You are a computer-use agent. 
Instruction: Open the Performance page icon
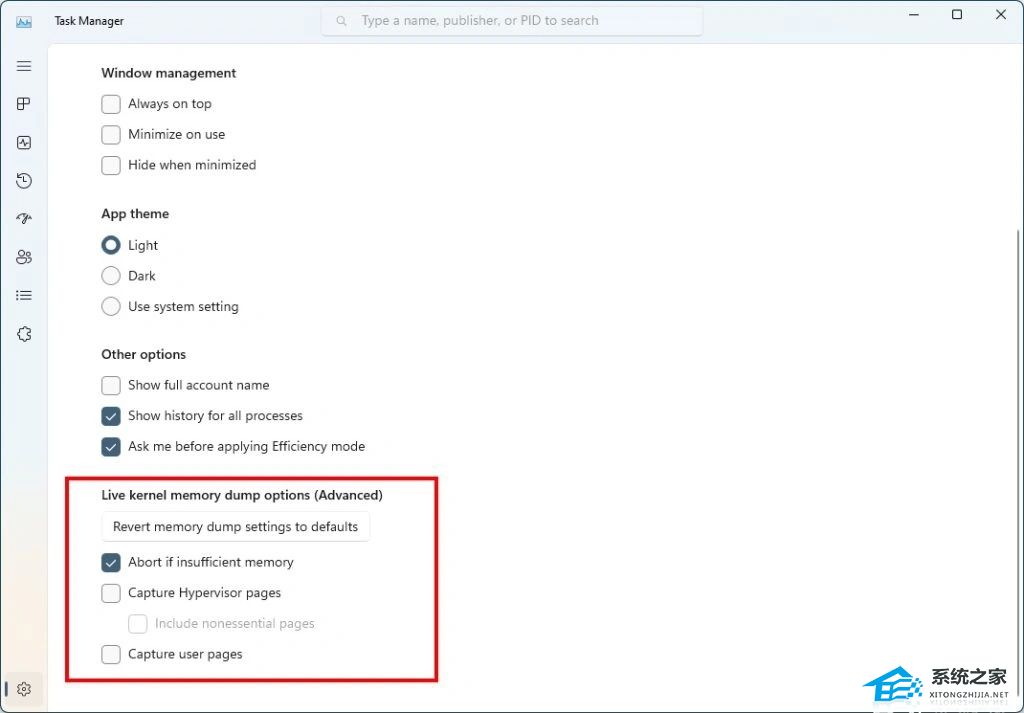coord(24,142)
